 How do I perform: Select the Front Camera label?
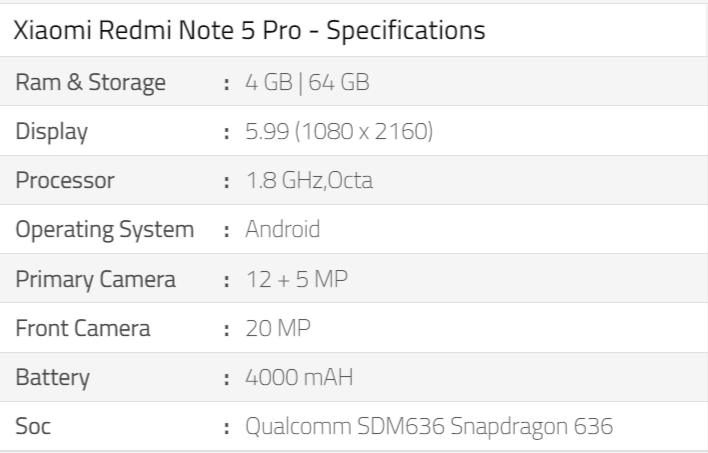[x=83, y=328]
